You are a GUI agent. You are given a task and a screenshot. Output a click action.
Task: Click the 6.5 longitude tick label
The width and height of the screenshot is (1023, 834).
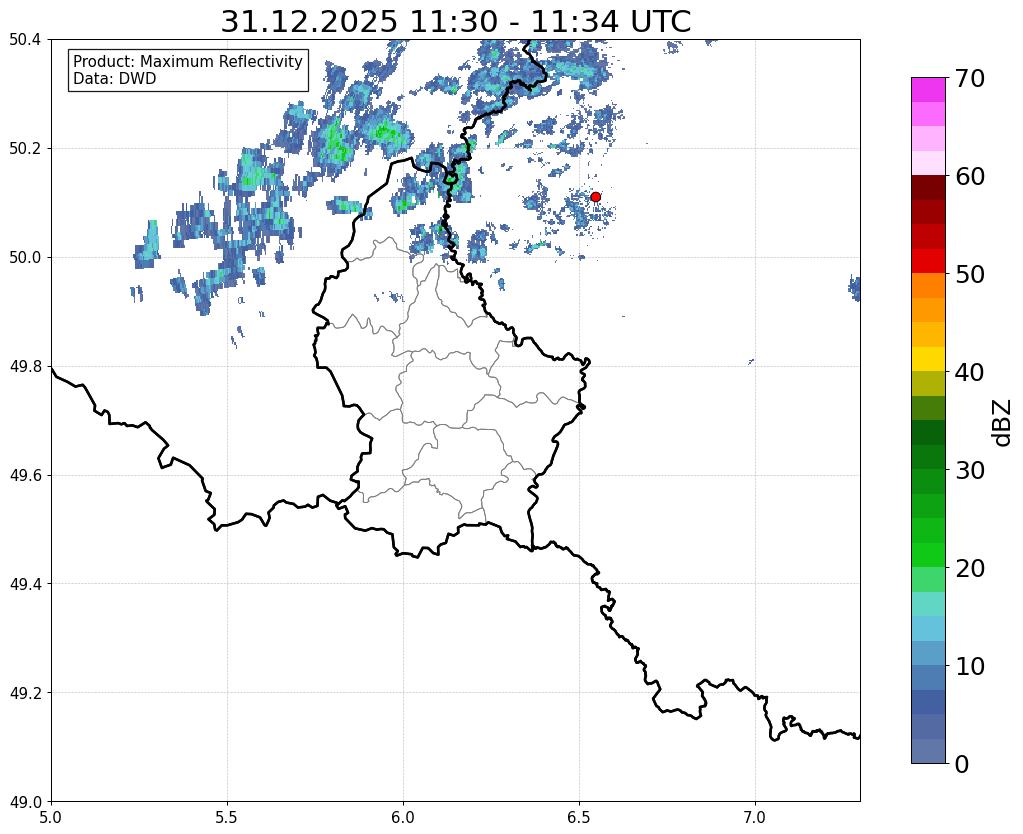click(x=579, y=818)
